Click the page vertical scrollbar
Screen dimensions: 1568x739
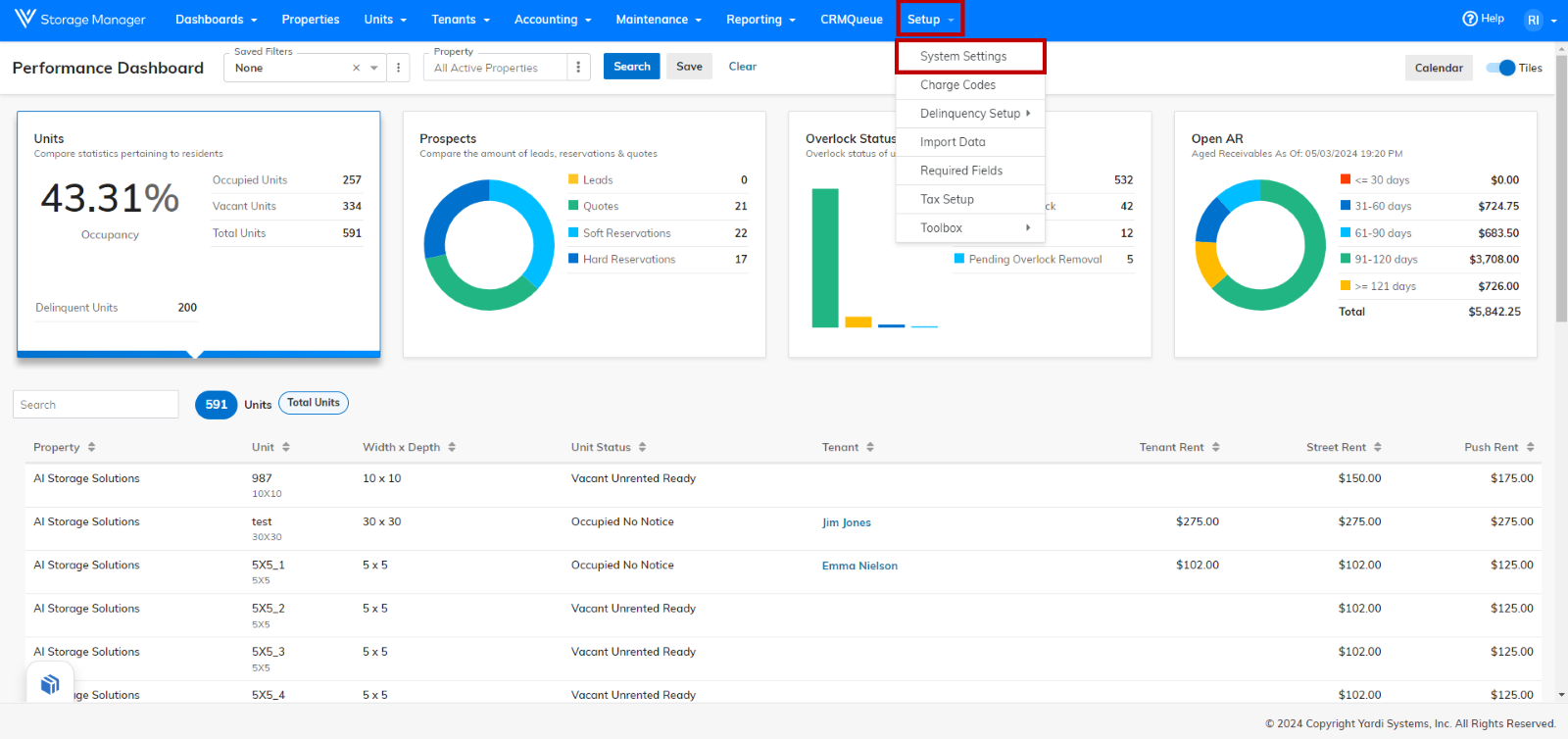(1561, 186)
